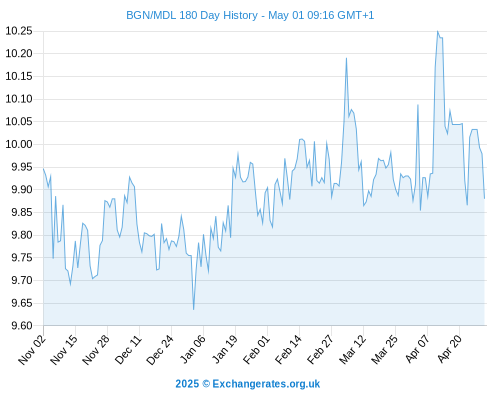The width and height of the screenshot is (495, 400).
Task: Select the Apr 20 date label
Action: pos(449,350)
